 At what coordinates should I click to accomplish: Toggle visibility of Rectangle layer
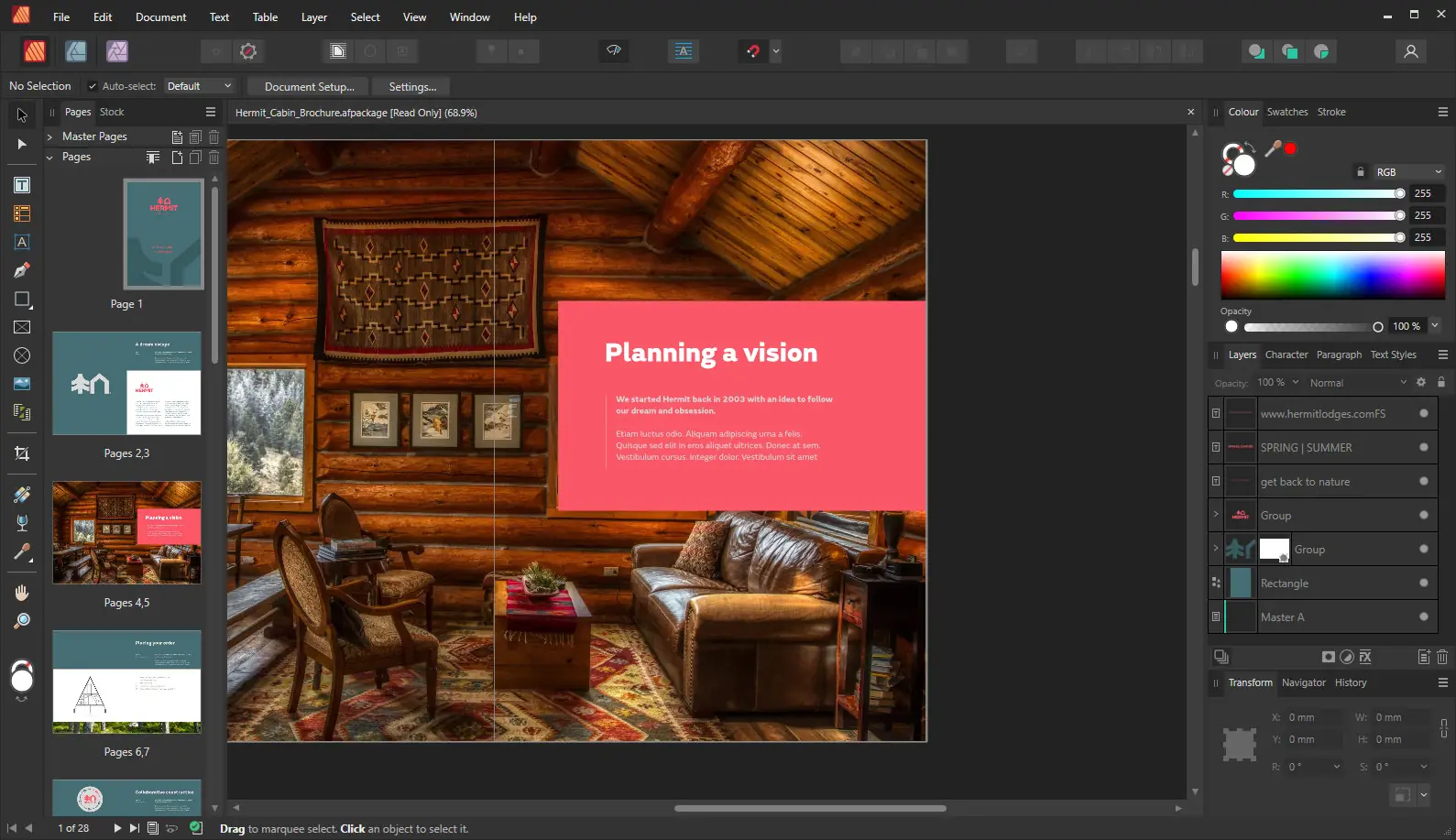click(1423, 583)
